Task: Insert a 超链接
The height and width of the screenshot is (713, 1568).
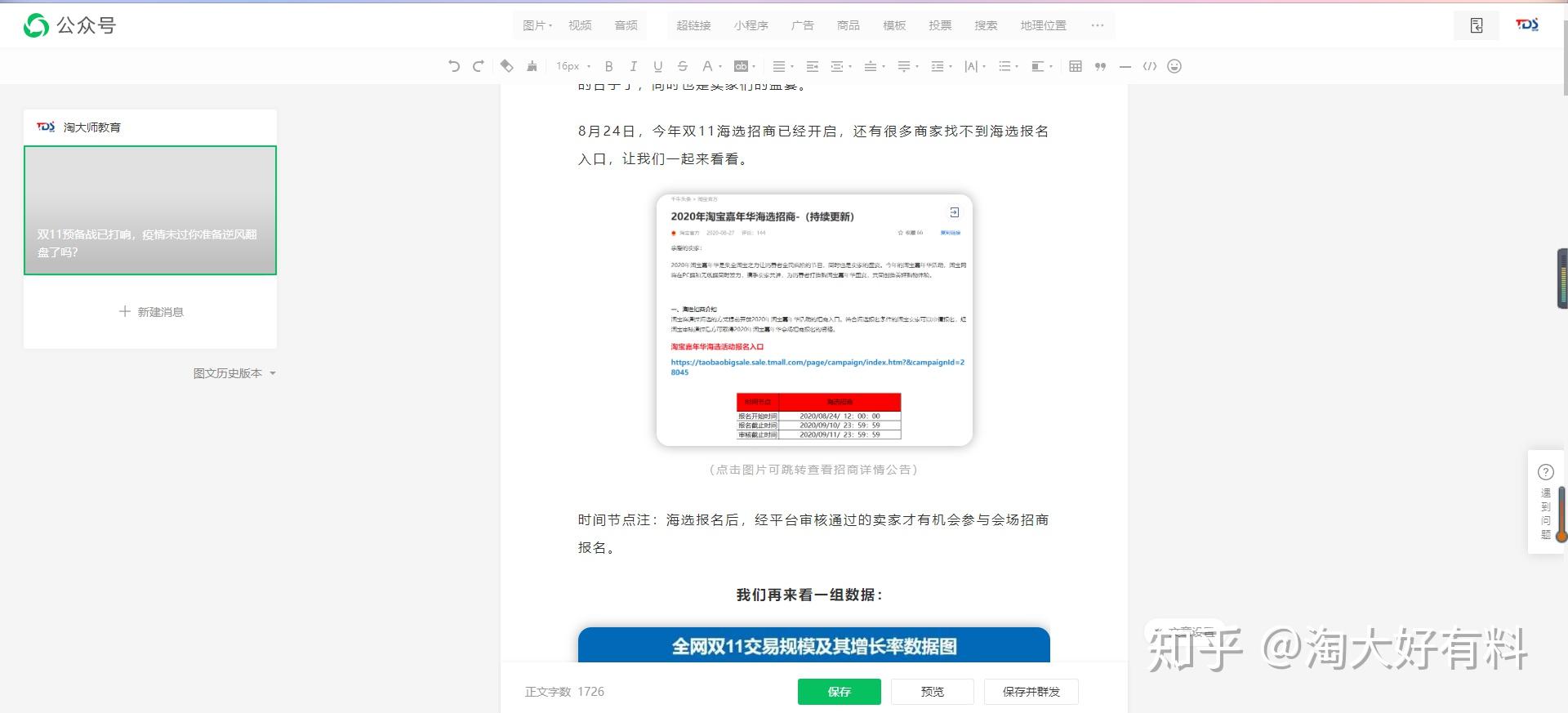Action: point(693,25)
